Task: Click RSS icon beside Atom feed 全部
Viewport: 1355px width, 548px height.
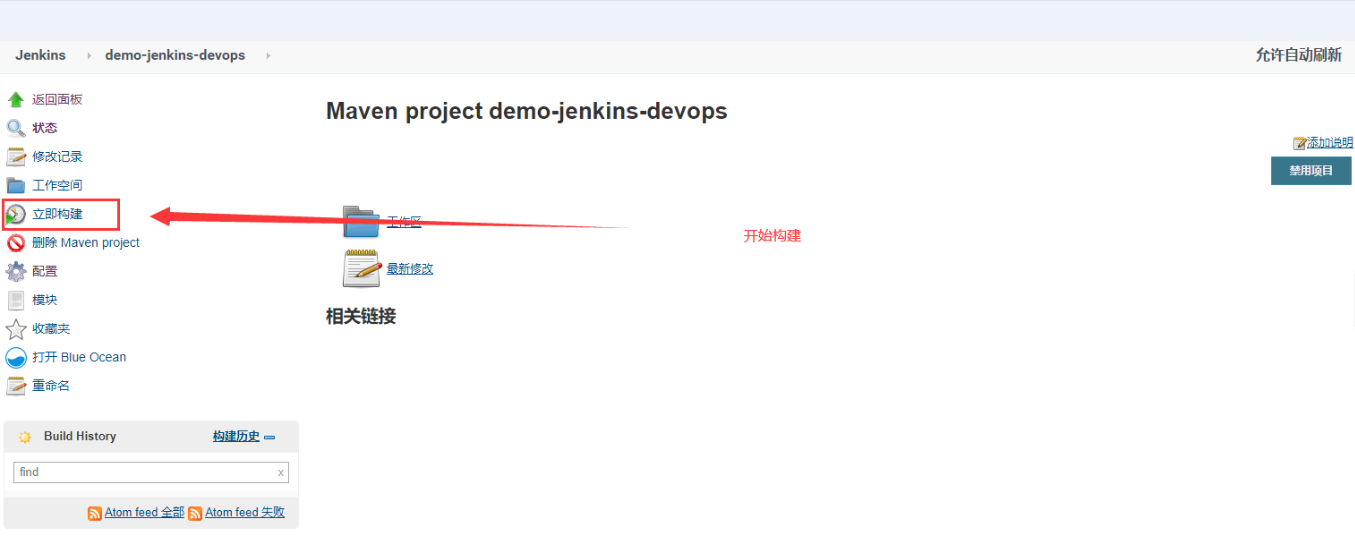Action: pyautogui.click(x=95, y=513)
